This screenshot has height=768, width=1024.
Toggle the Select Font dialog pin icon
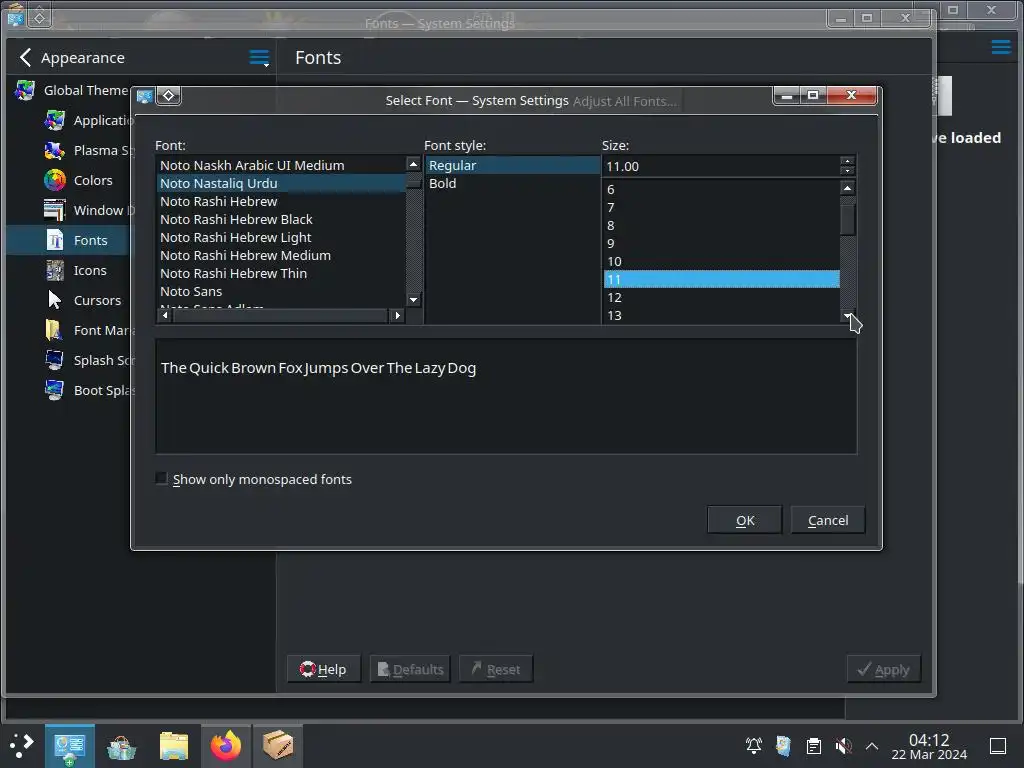(x=168, y=96)
